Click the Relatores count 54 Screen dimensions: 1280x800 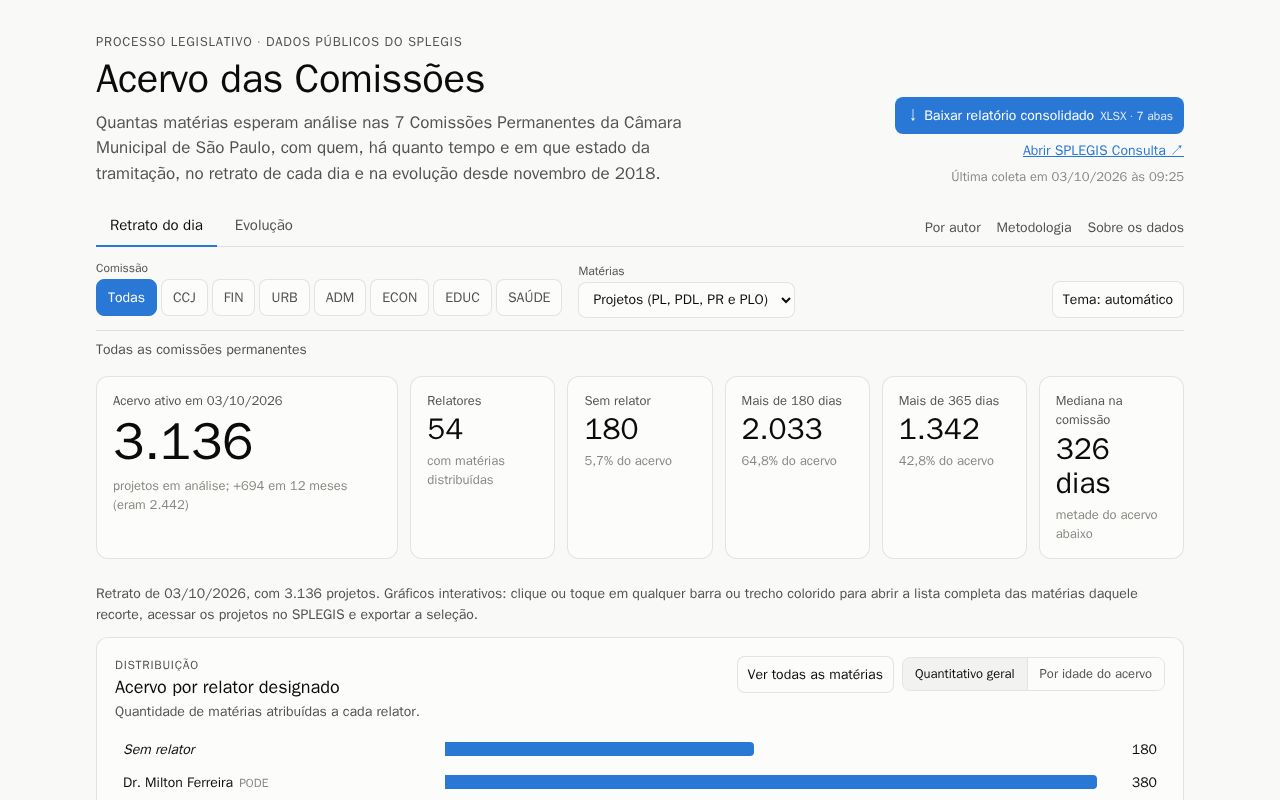coord(445,429)
